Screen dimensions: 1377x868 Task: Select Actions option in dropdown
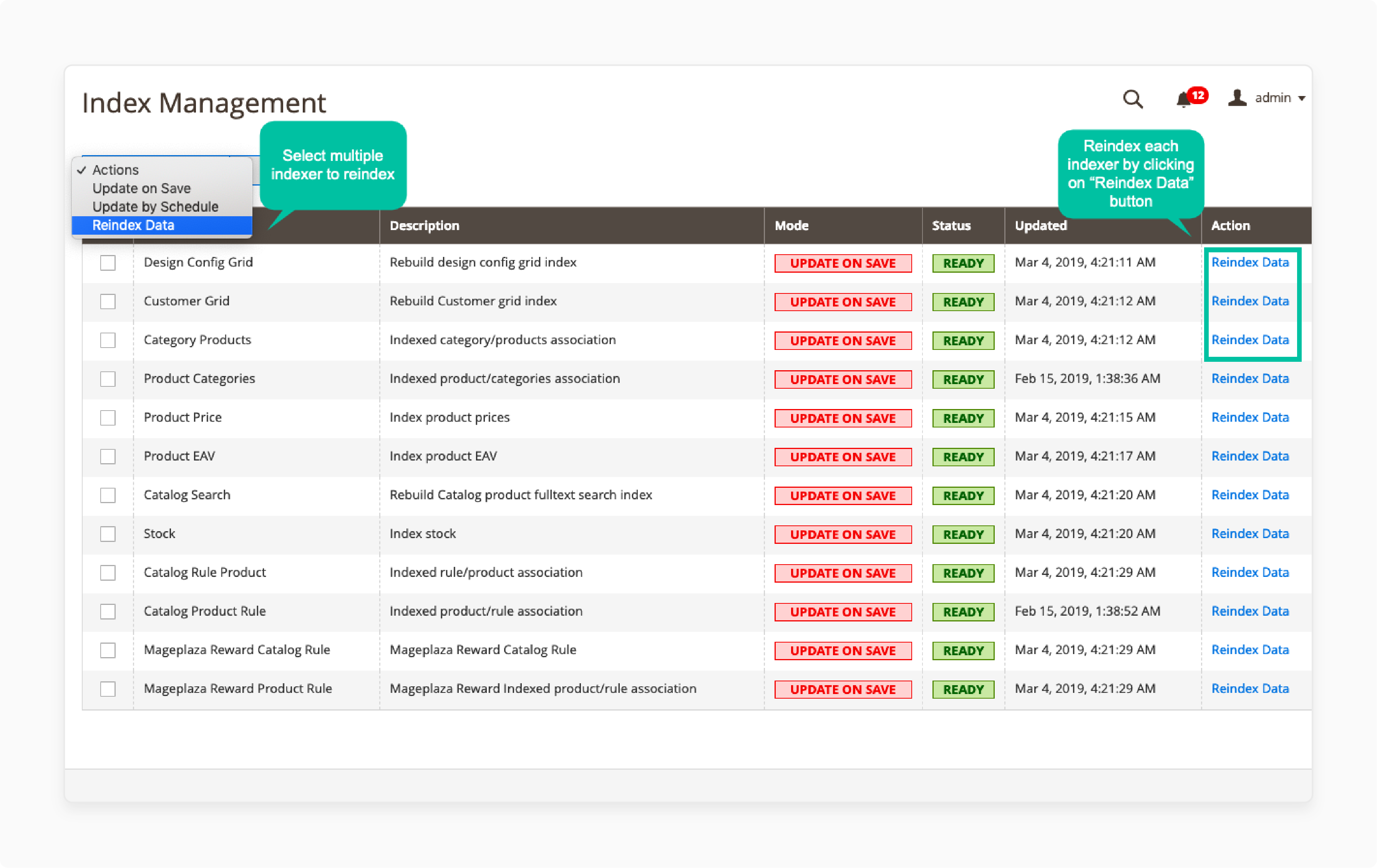coord(162,170)
